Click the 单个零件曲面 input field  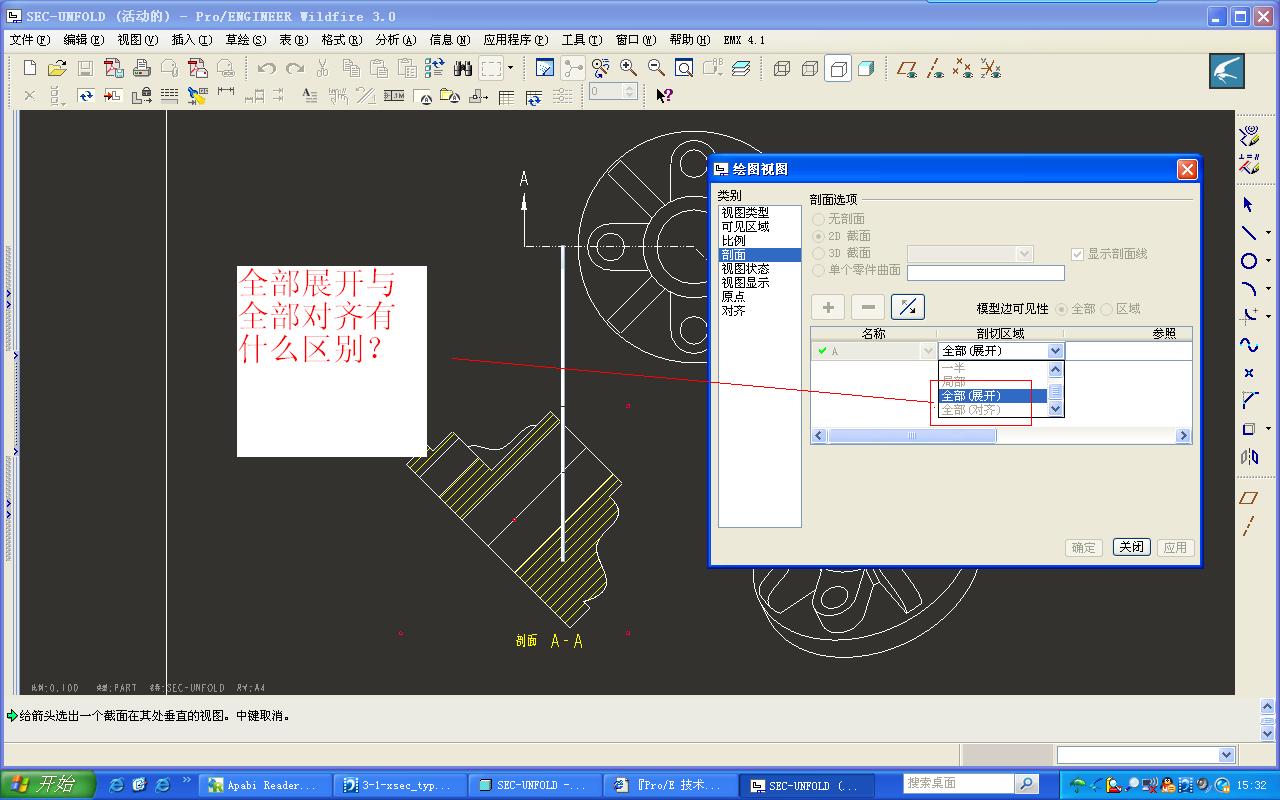click(x=986, y=272)
